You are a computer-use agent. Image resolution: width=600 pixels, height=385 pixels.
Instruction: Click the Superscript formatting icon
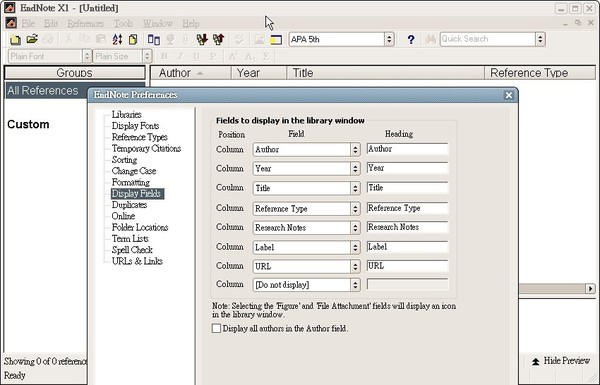pos(233,56)
